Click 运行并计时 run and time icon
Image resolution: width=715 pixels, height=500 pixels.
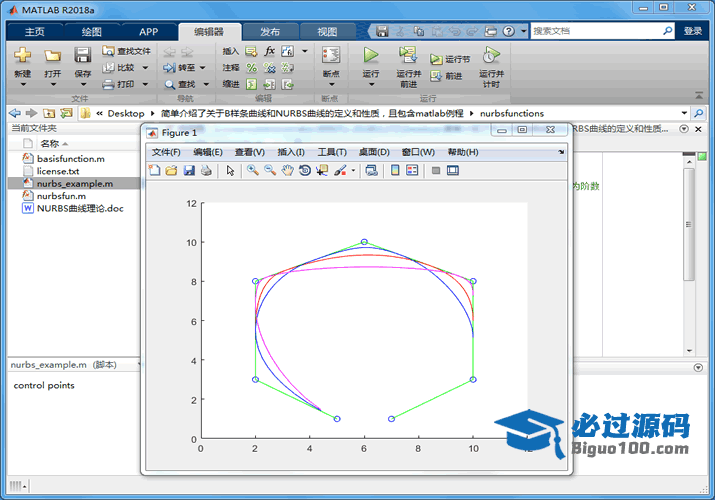491,55
